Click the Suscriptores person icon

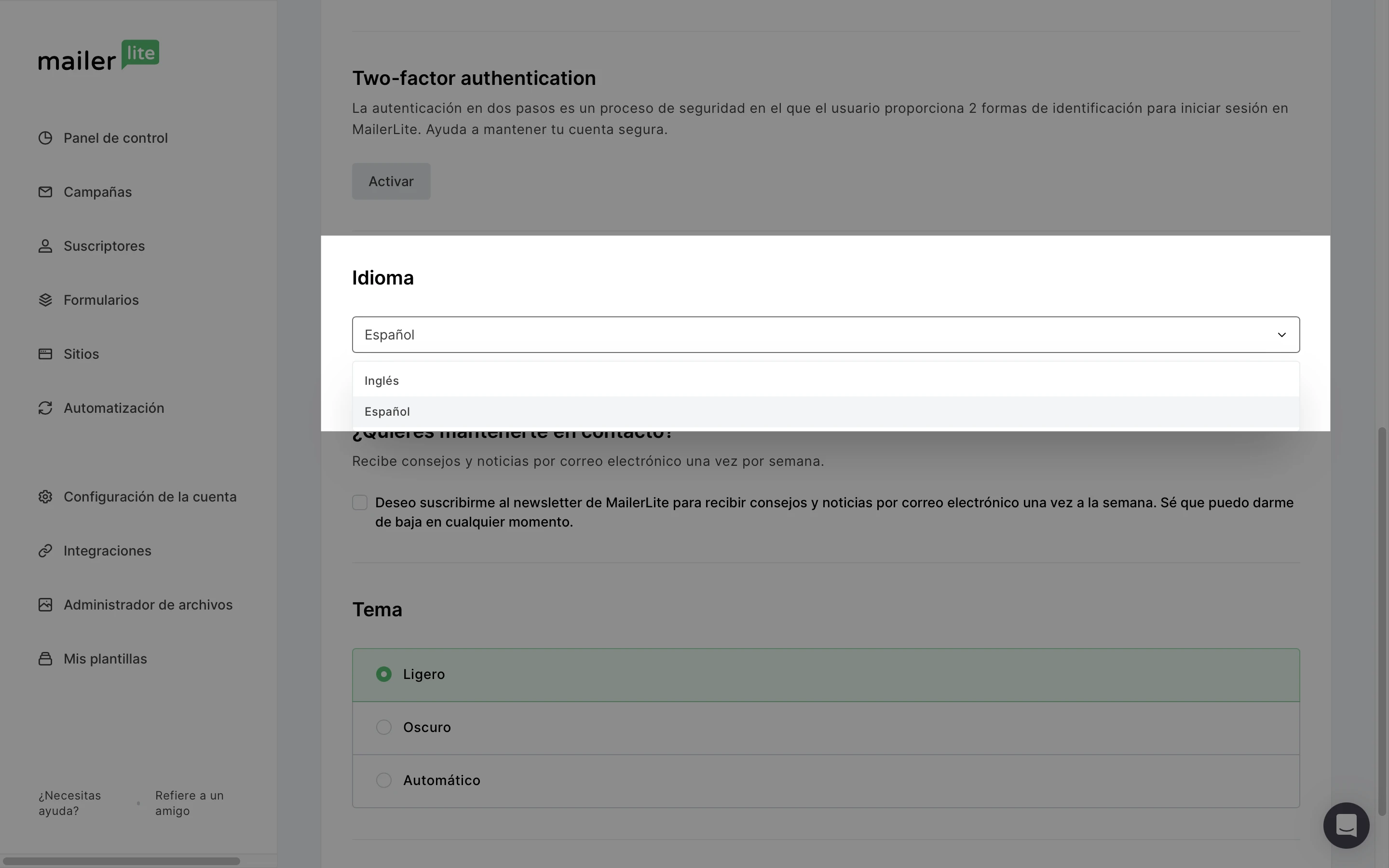click(45, 246)
